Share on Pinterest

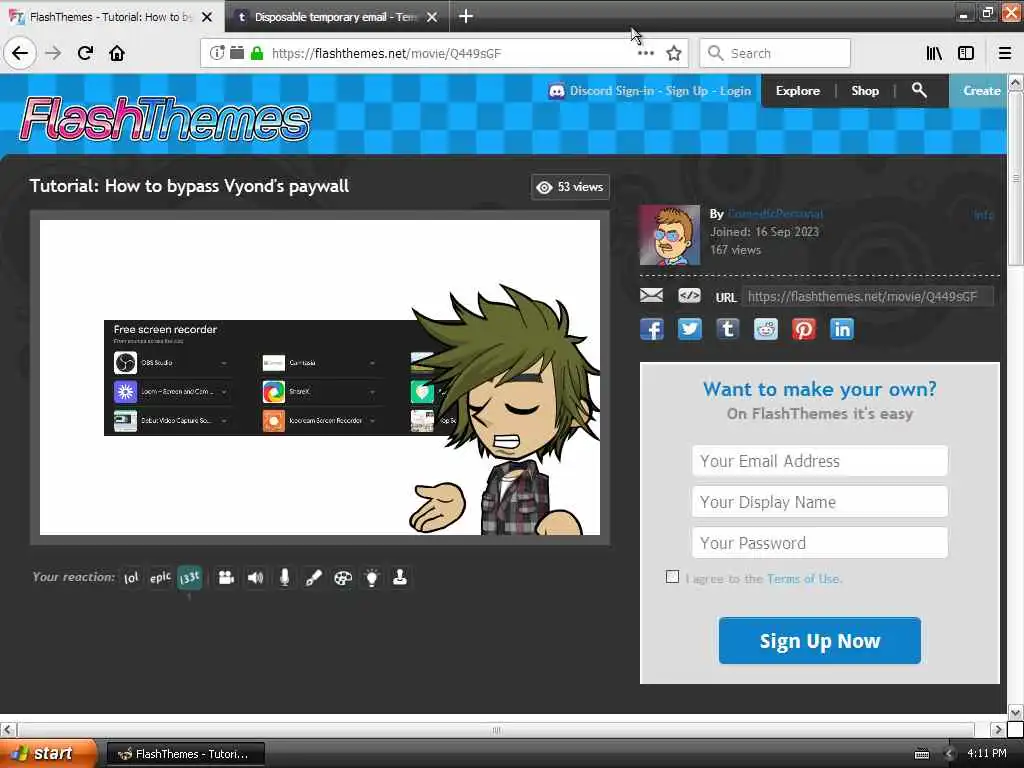pos(803,329)
